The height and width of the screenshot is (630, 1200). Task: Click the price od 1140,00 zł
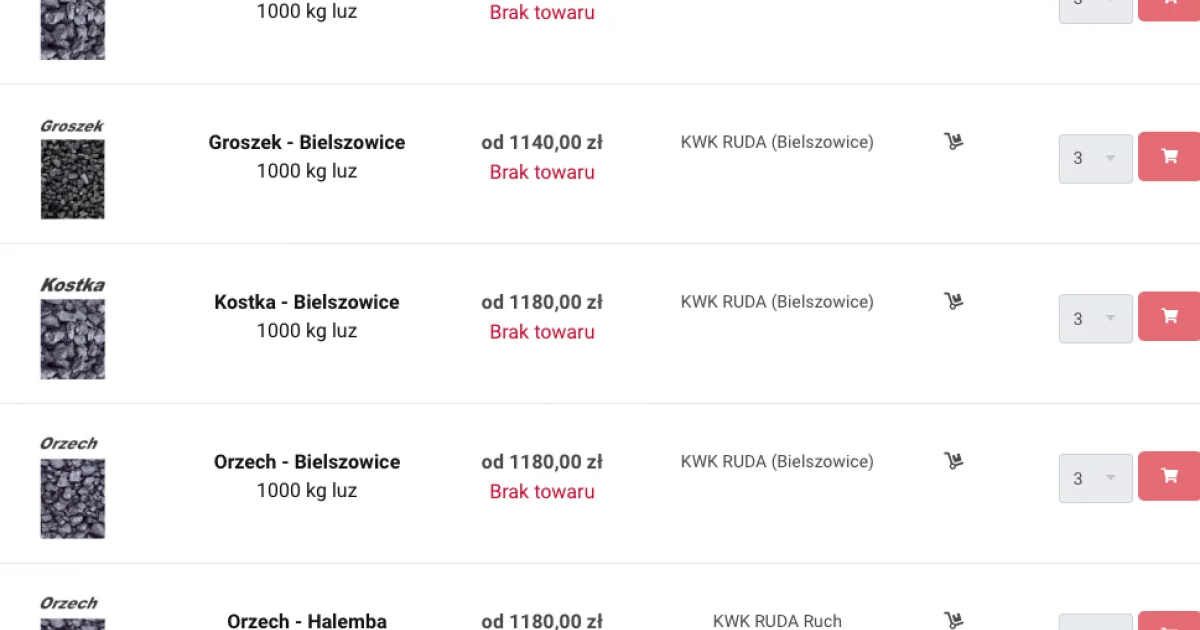tap(541, 143)
